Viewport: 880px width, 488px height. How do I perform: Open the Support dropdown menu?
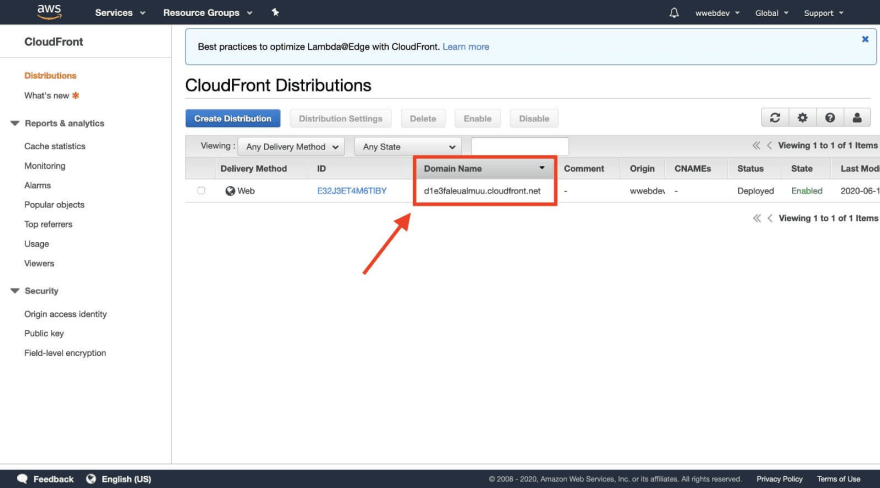point(823,13)
